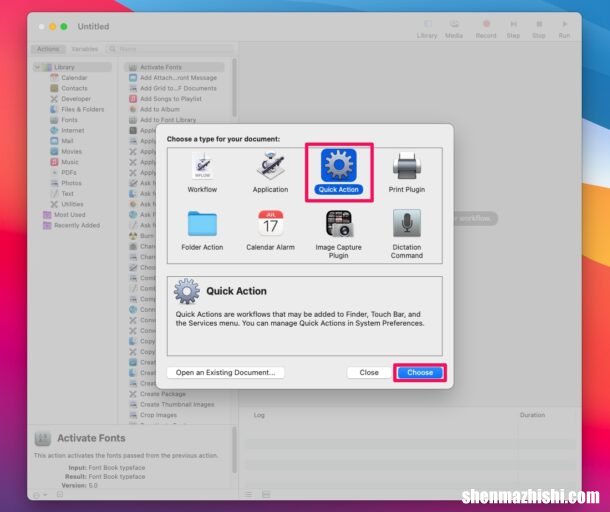Select the Activate Fonts action
Viewport: 610px width, 512px height.
click(x=174, y=67)
